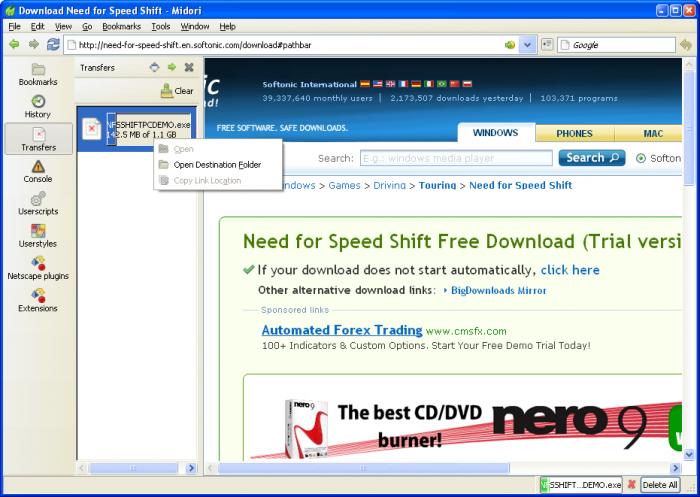Follow the Need for Speed Shift breadcrumb
The height and width of the screenshot is (497, 700).
click(x=521, y=185)
